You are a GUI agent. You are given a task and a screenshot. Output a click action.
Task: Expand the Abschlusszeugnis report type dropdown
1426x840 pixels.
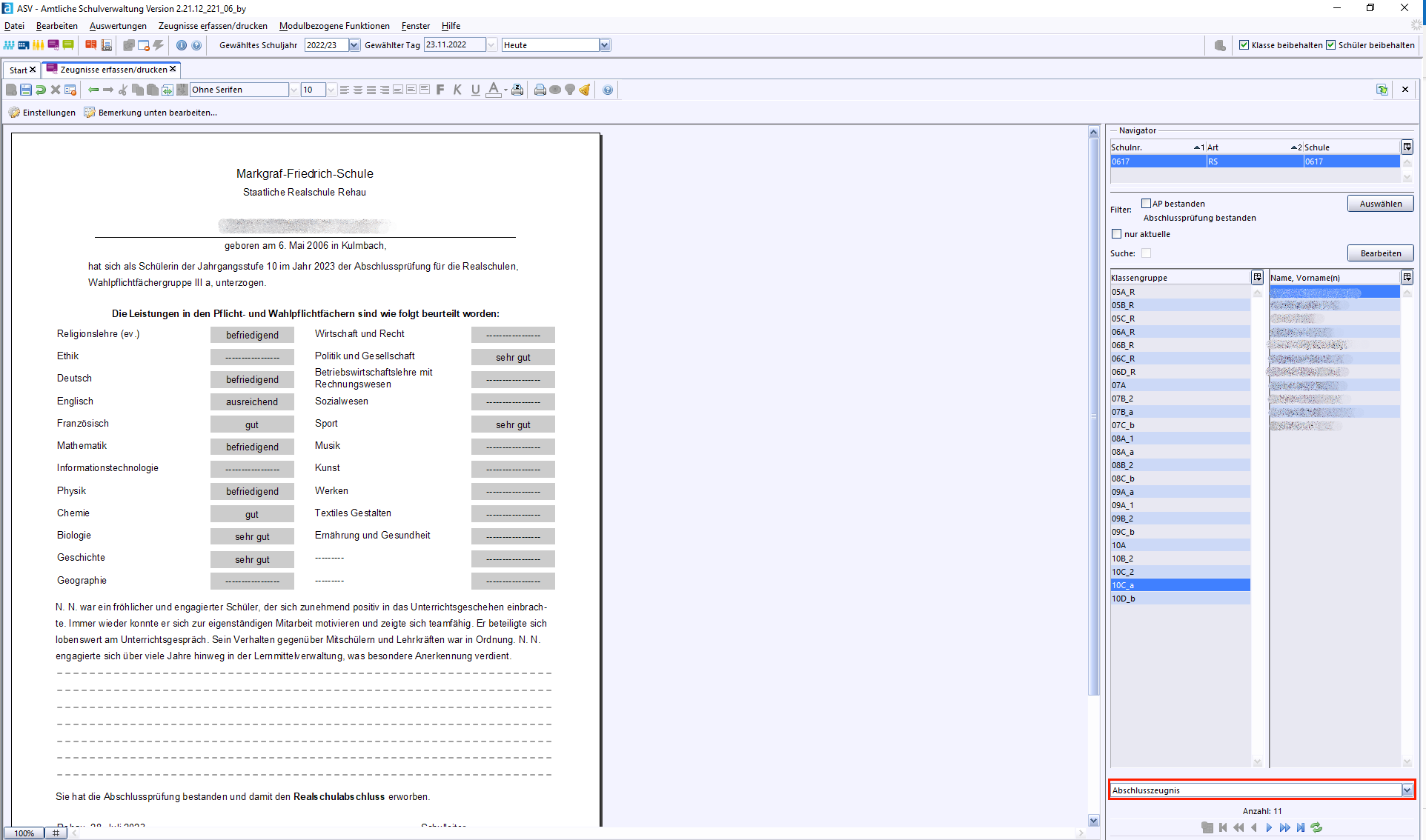pyautogui.click(x=1407, y=790)
